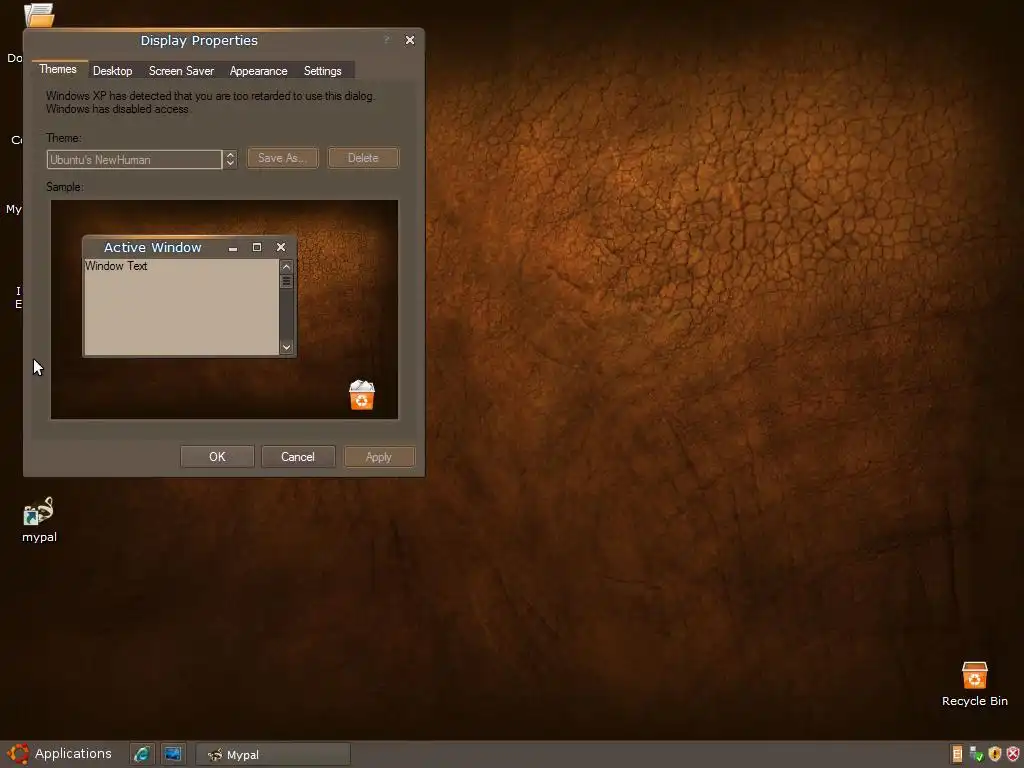
Task: Expand the Theme list with its arrow button
Action: (230, 159)
